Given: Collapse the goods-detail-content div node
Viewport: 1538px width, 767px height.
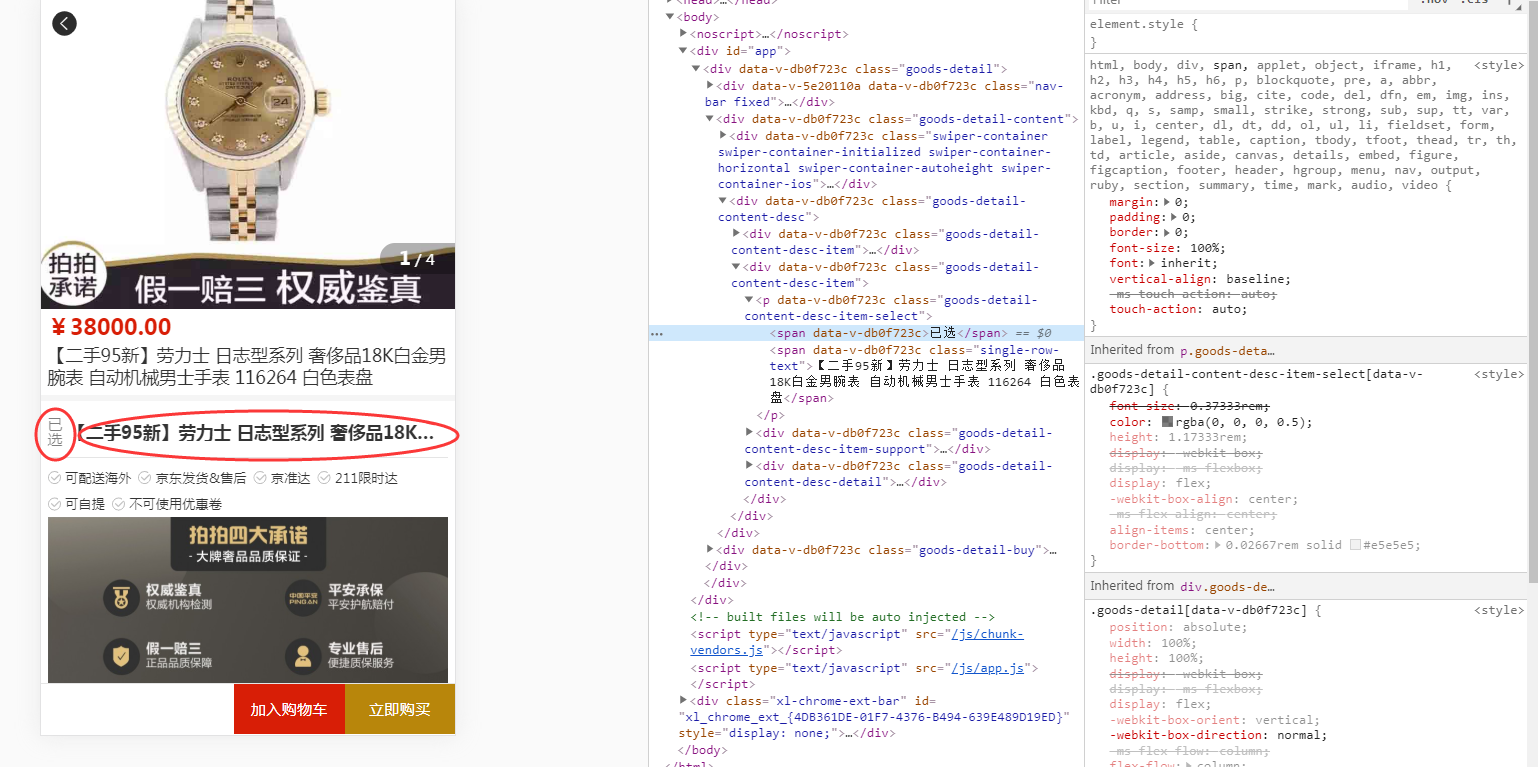Looking at the screenshot, I should click(710, 119).
